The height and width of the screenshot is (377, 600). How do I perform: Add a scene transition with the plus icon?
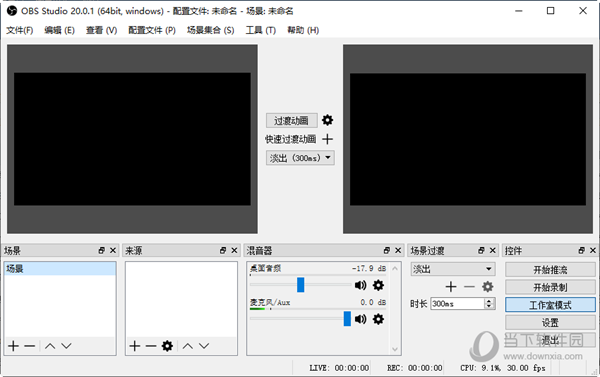tap(451, 286)
